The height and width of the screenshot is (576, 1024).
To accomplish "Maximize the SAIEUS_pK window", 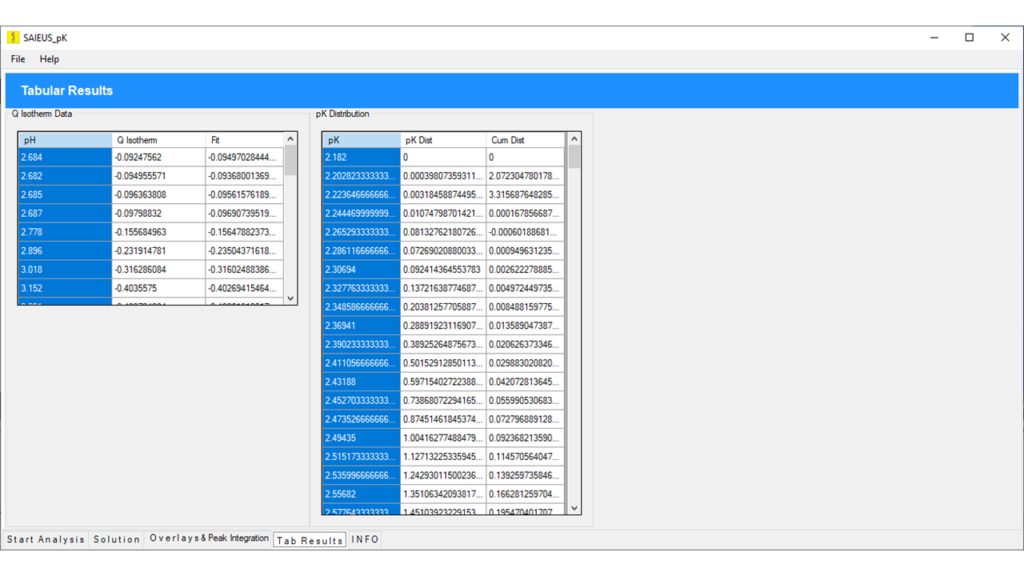I will pyautogui.click(x=969, y=37).
